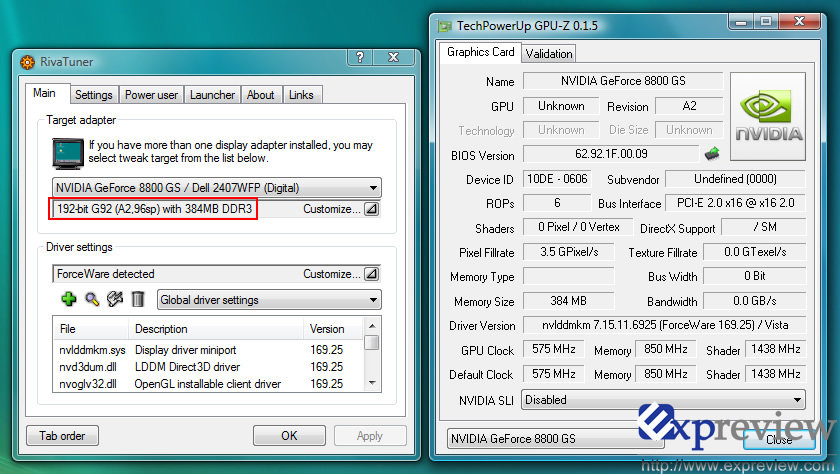840x474 pixels.
Task: Close the RivaTuner window
Action: pyautogui.click(x=394, y=57)
